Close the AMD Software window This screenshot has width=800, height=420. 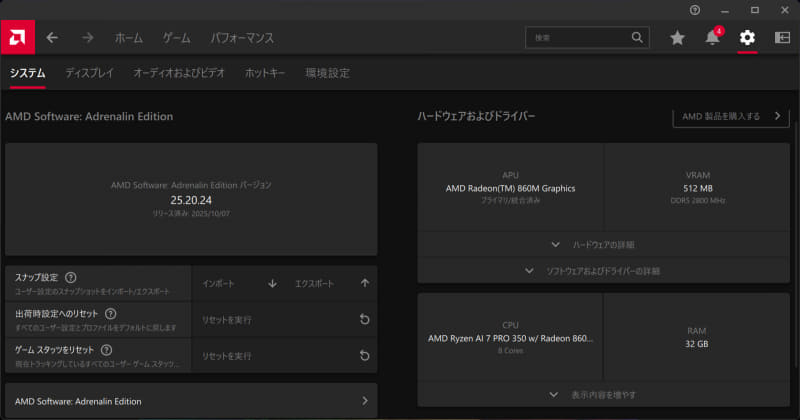click(x=785, y=10)
